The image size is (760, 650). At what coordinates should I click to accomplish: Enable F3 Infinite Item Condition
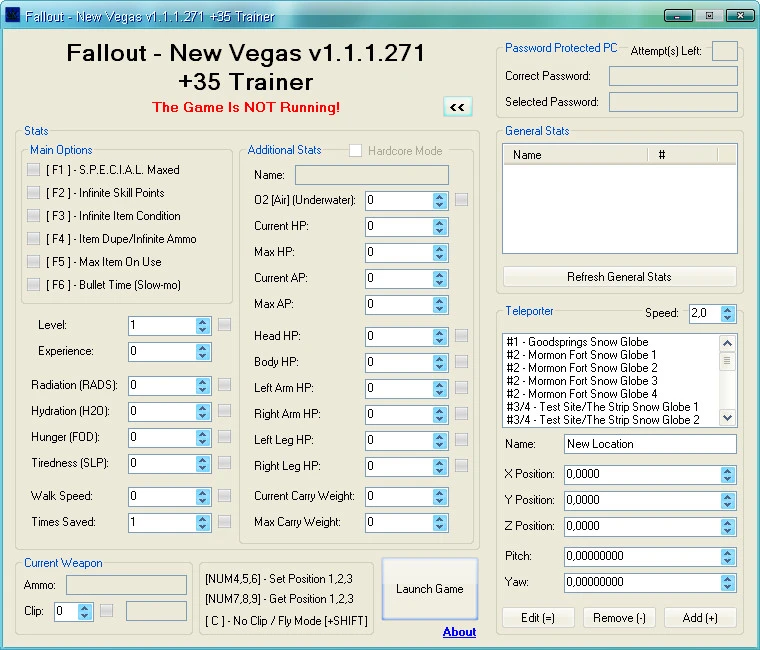tap(33, 216)
